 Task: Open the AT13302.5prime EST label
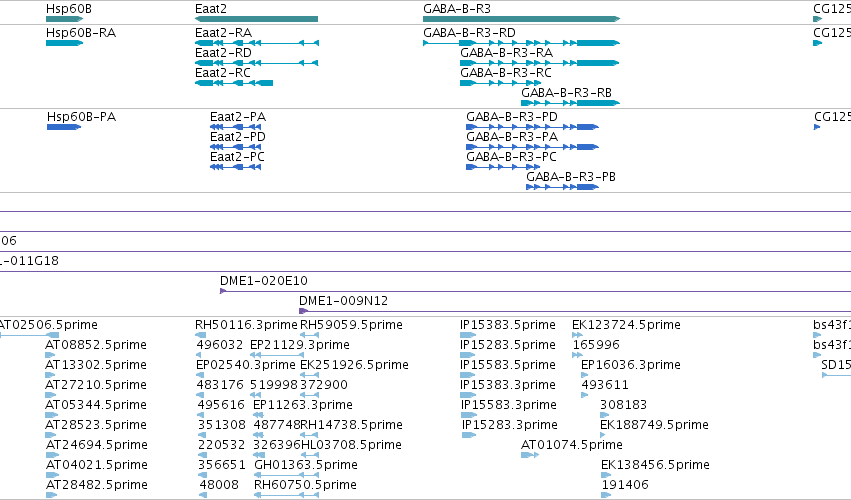96,365
